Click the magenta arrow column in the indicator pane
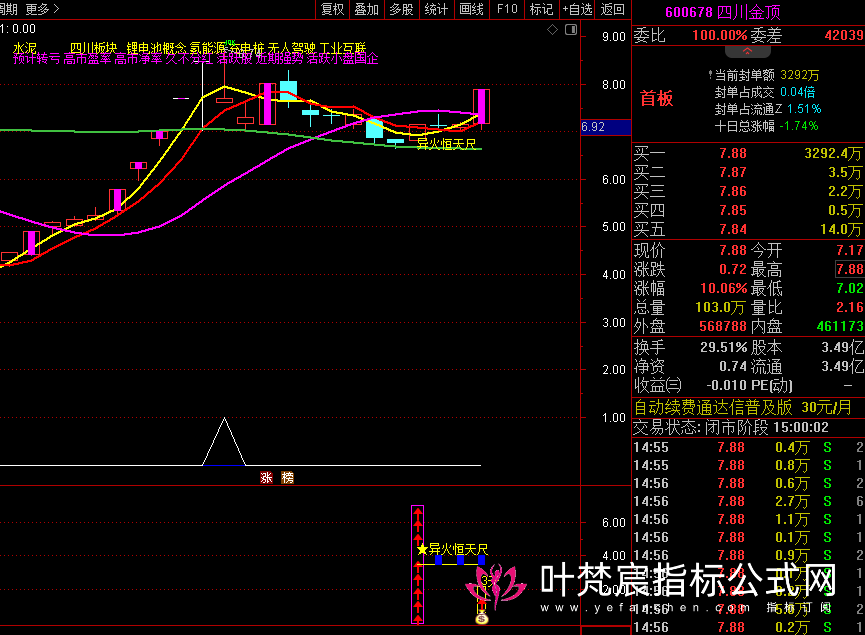Screen dimensions: 865x635 pos(418,564)
